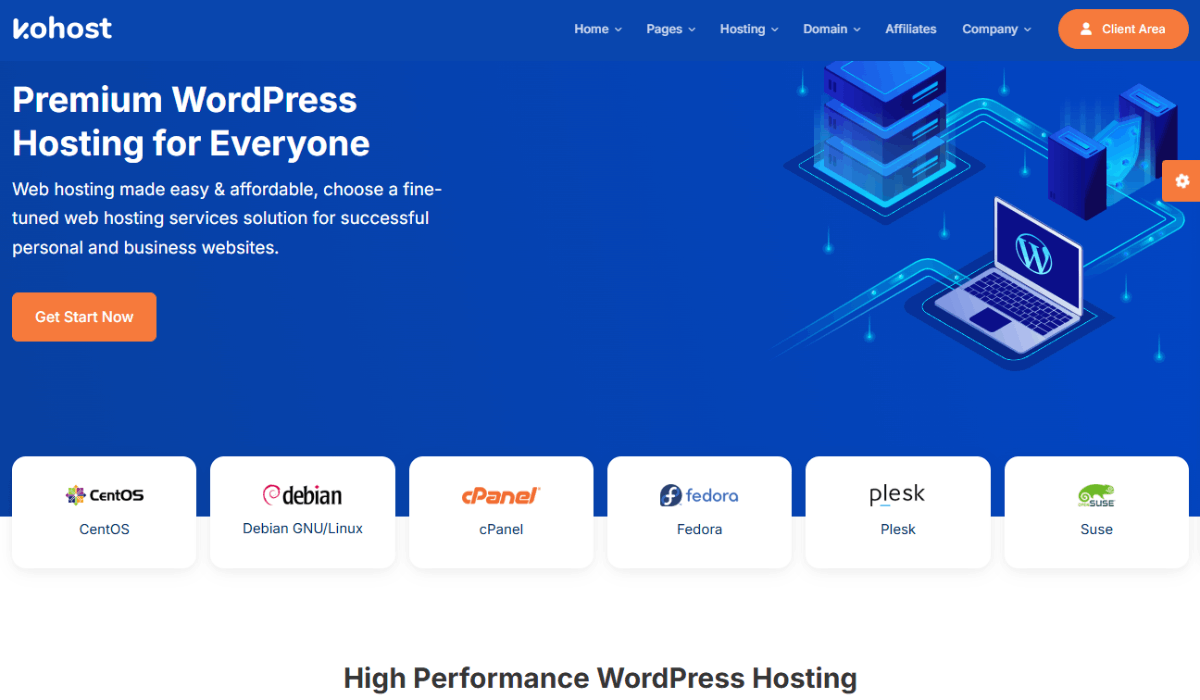Click the cPanel logo

(x=501, y=495)
